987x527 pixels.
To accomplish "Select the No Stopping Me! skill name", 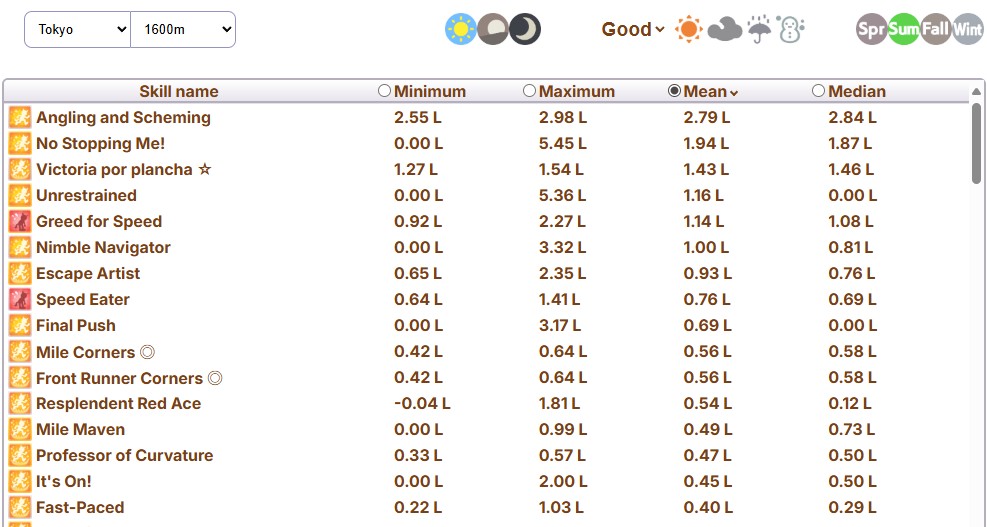I will [101, 144].
